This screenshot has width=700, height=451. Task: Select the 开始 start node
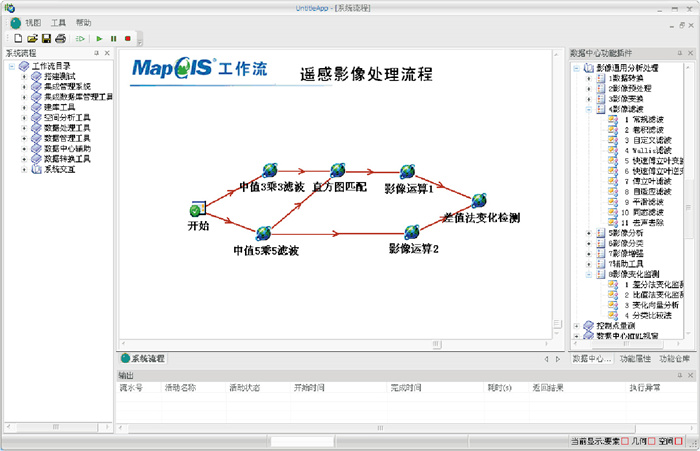[198, 209]
